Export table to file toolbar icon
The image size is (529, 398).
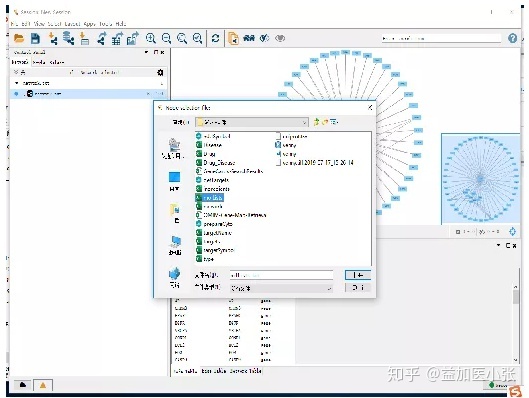[117, 38]
